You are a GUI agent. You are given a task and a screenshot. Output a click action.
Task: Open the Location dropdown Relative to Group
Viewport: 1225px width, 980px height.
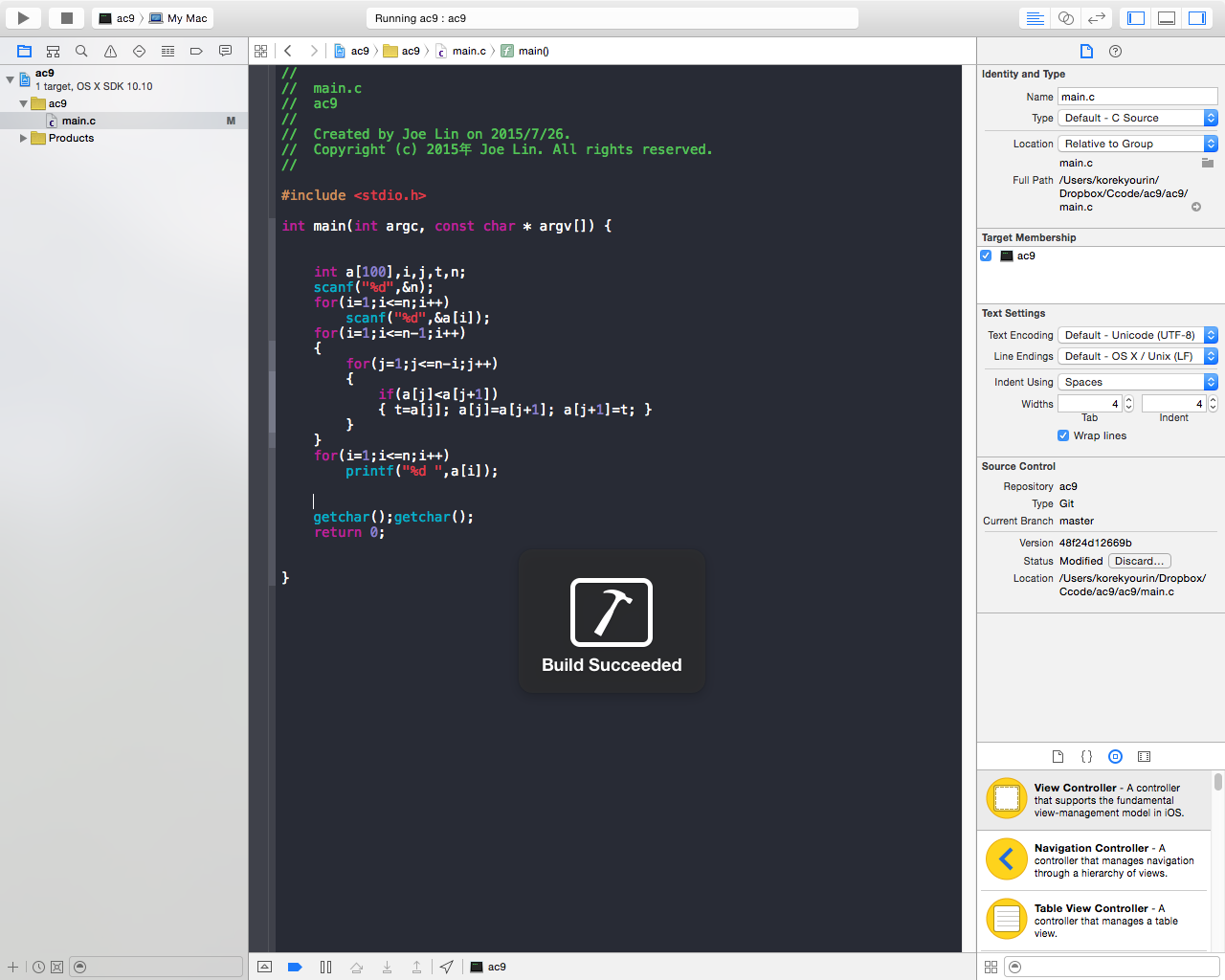tap(1138, 144)
